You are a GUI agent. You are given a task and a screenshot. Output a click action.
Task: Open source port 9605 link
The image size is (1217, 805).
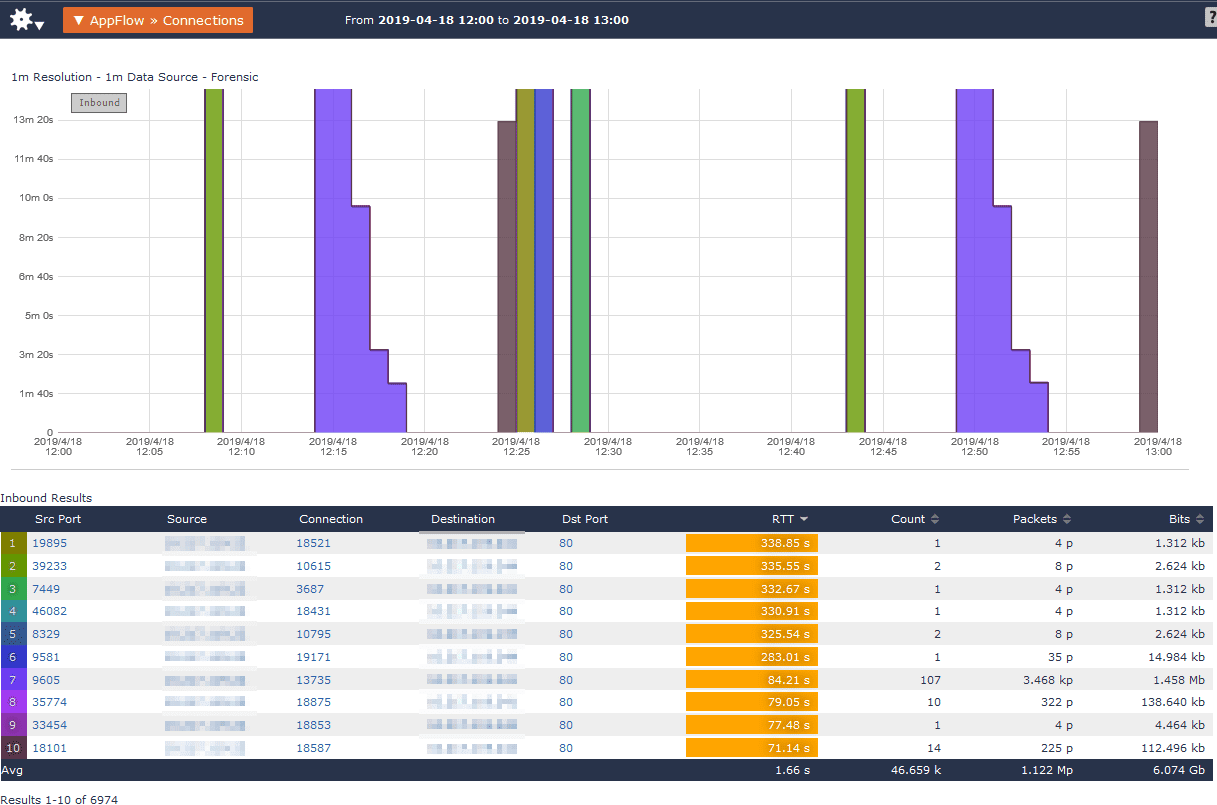tap(46, 680)
